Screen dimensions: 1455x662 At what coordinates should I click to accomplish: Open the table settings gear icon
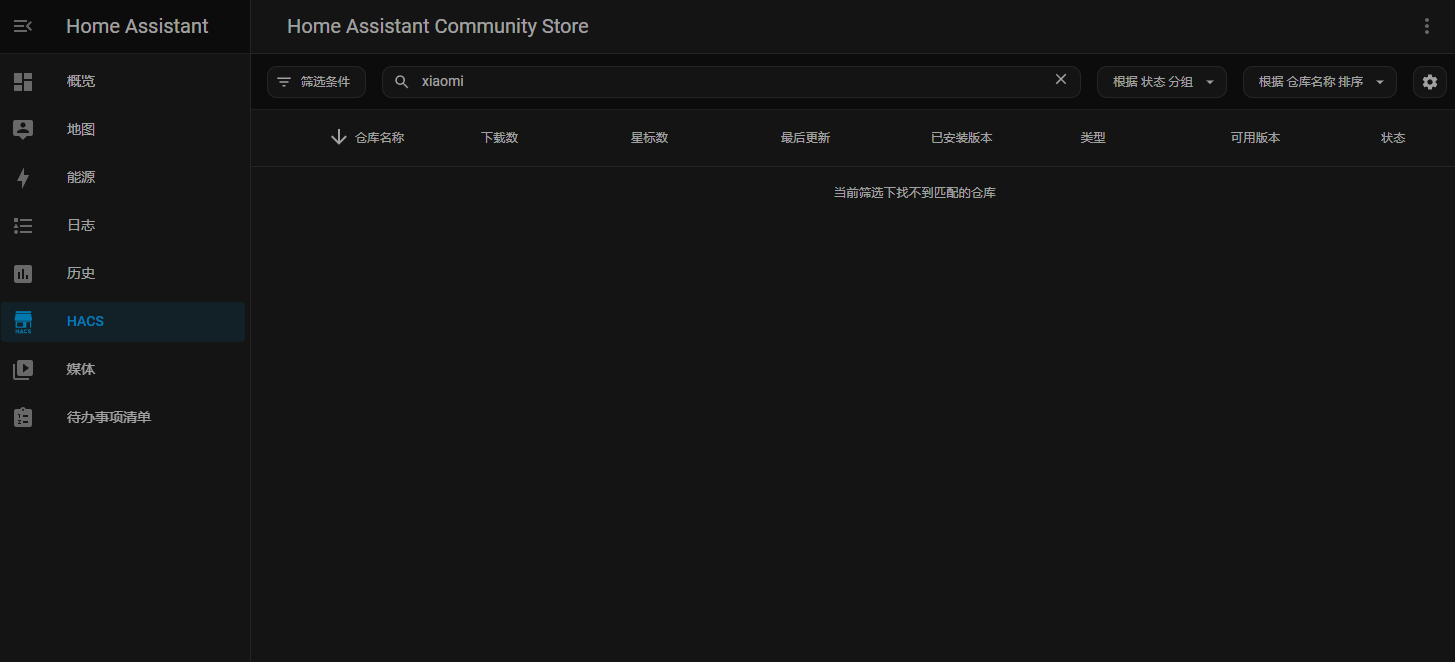[1430, 82]
